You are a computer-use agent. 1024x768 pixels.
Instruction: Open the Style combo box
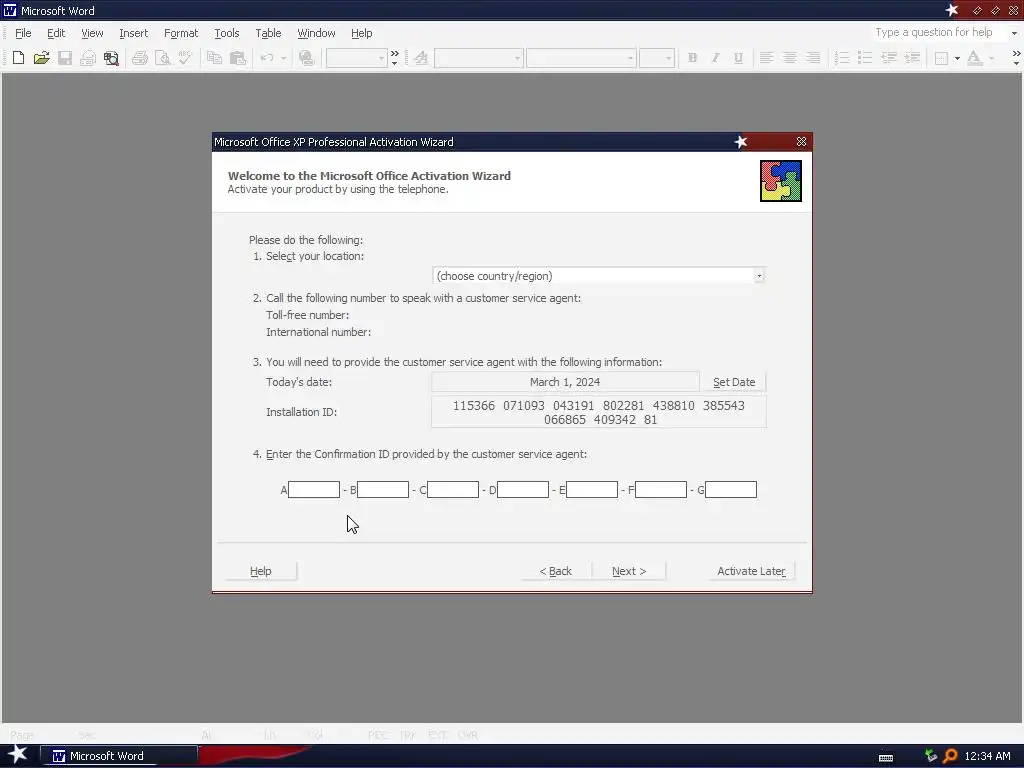point(479,58)
